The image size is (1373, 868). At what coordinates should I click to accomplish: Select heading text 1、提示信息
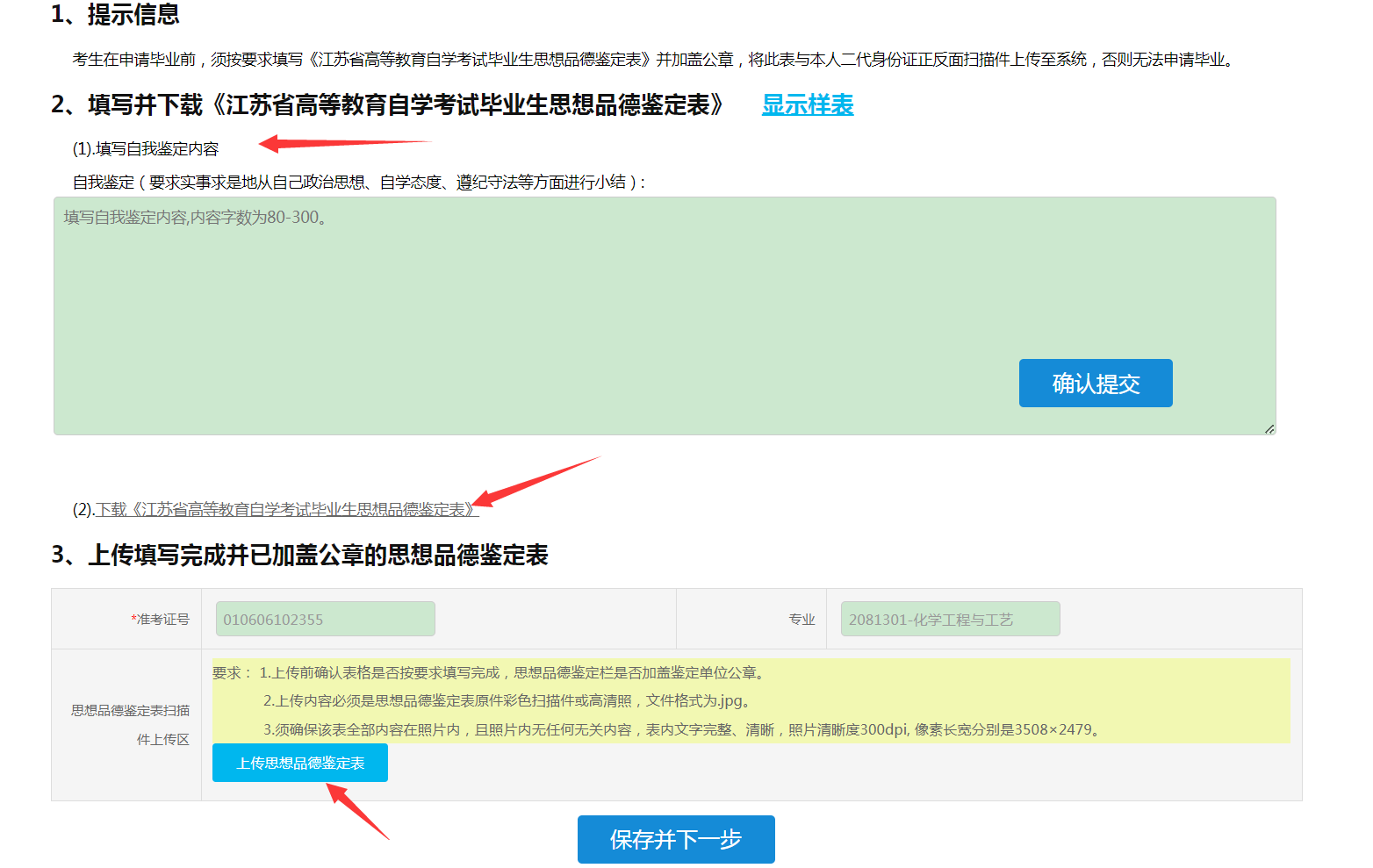tap(115, 14)
